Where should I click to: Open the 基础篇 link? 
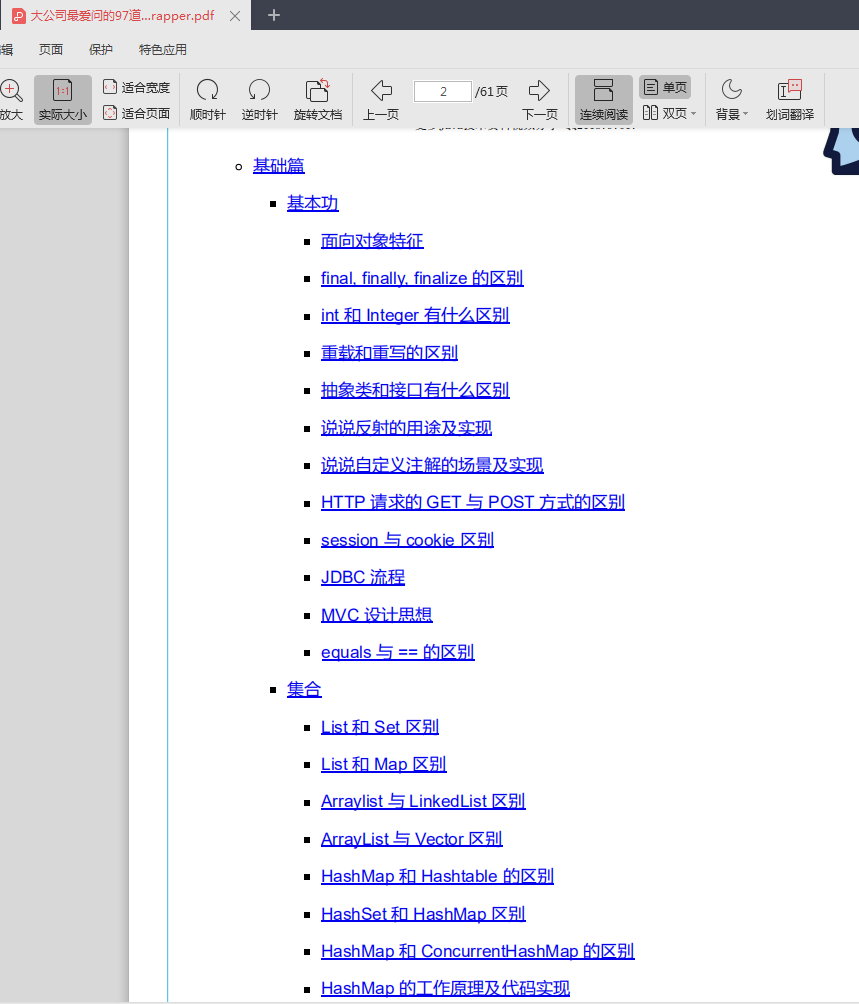click(278, 166)
